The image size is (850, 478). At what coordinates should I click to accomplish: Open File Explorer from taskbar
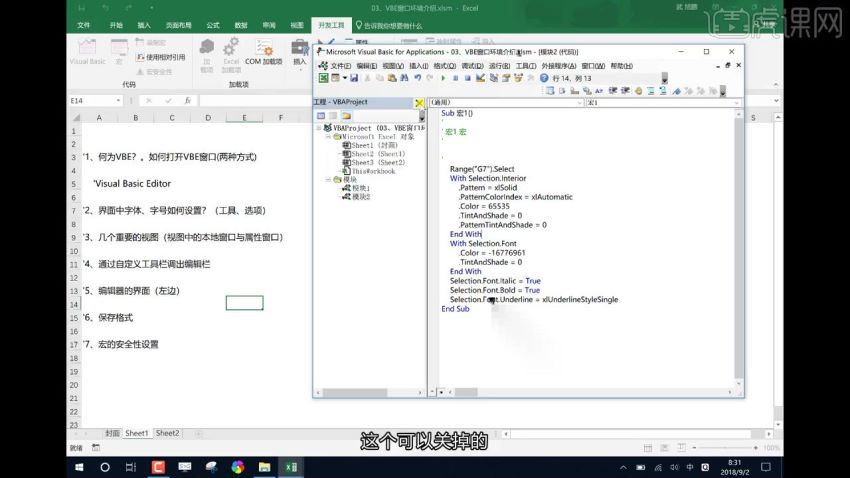point(265,467)
